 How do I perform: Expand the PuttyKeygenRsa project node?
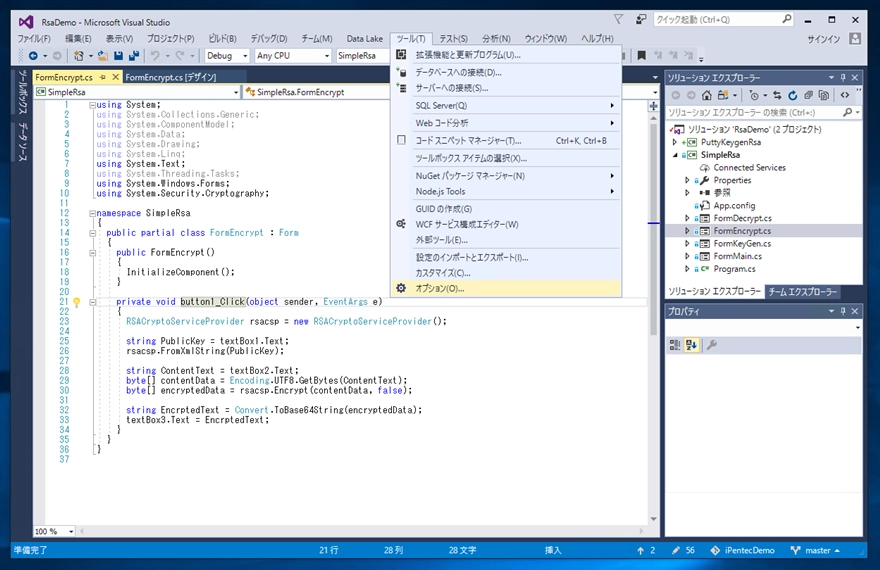click(675, 142)
